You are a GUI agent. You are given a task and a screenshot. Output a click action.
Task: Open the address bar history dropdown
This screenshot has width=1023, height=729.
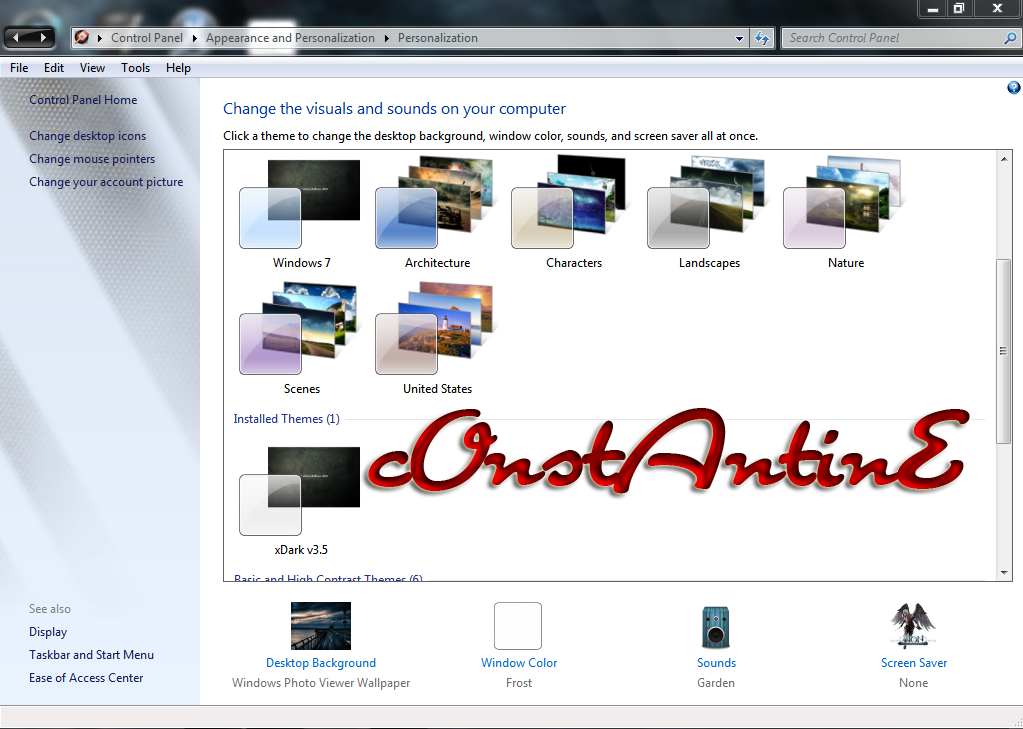point(739,39)
